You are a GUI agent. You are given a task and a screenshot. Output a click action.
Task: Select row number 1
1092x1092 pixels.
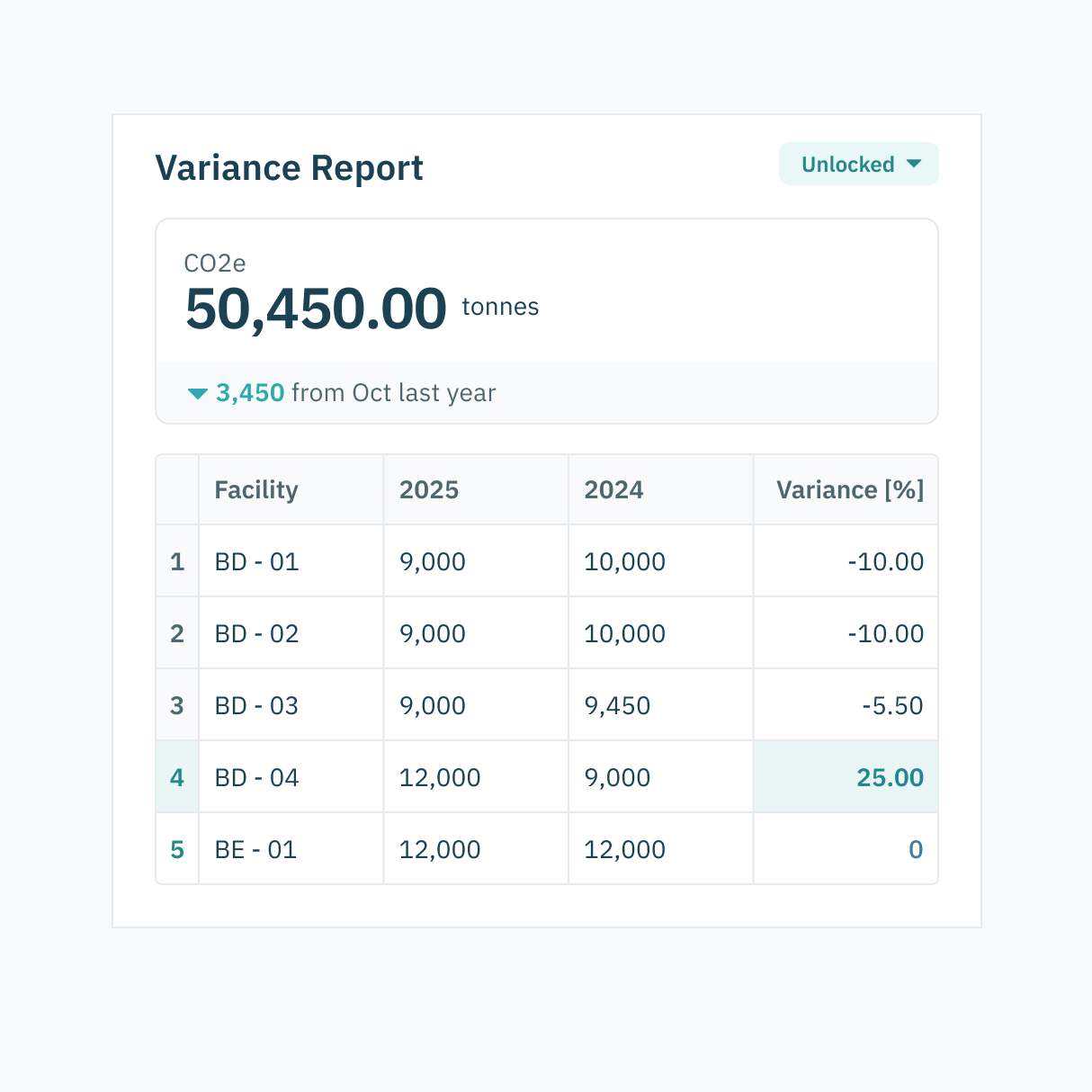click(177, 561)
